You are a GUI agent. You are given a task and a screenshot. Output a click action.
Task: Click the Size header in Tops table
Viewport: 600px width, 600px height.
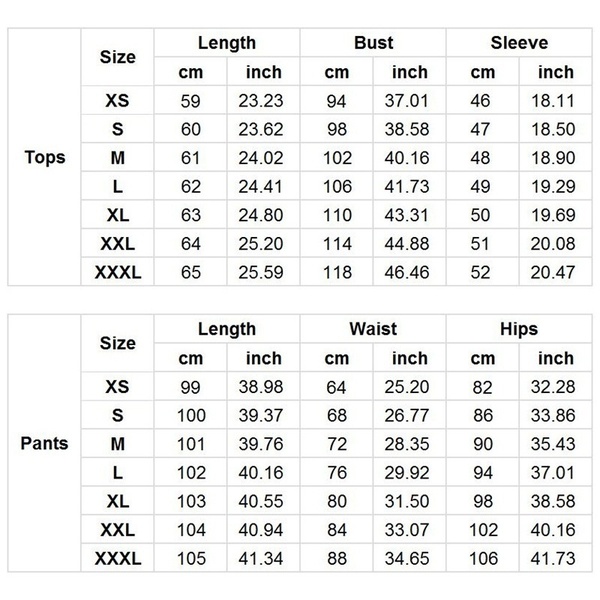pyautogui.click(x=118, y=57)
